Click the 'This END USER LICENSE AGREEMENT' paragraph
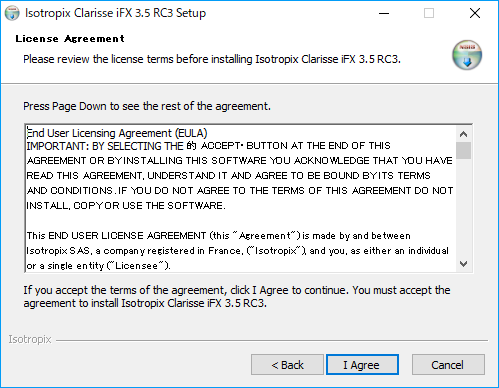The image size is (499, 388). tap(238, 251)
